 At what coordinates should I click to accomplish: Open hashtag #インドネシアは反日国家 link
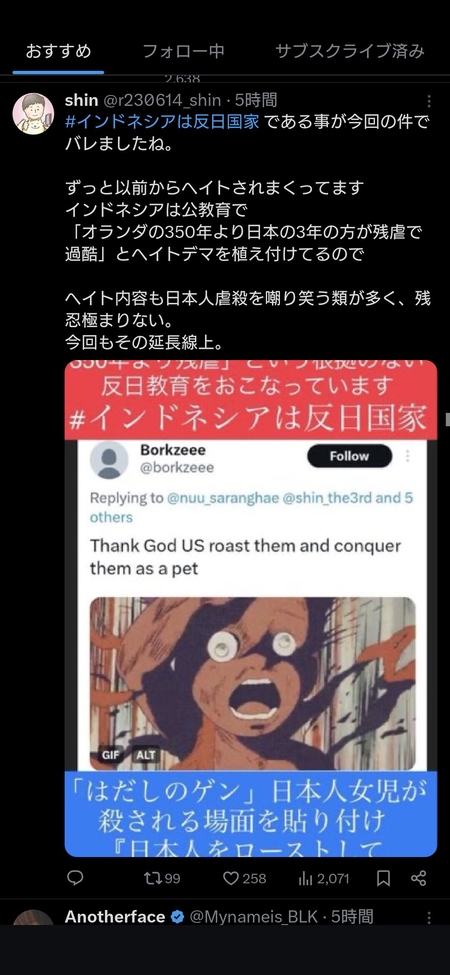click(162, 121)
